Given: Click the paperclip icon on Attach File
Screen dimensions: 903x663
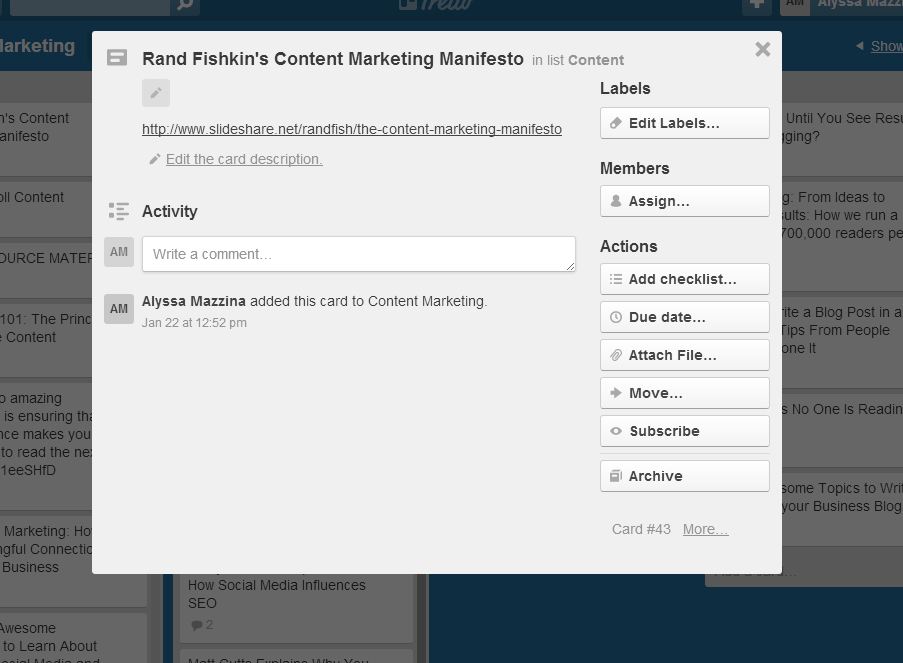Looking at the screenshot, I should [x=616, y=355].
